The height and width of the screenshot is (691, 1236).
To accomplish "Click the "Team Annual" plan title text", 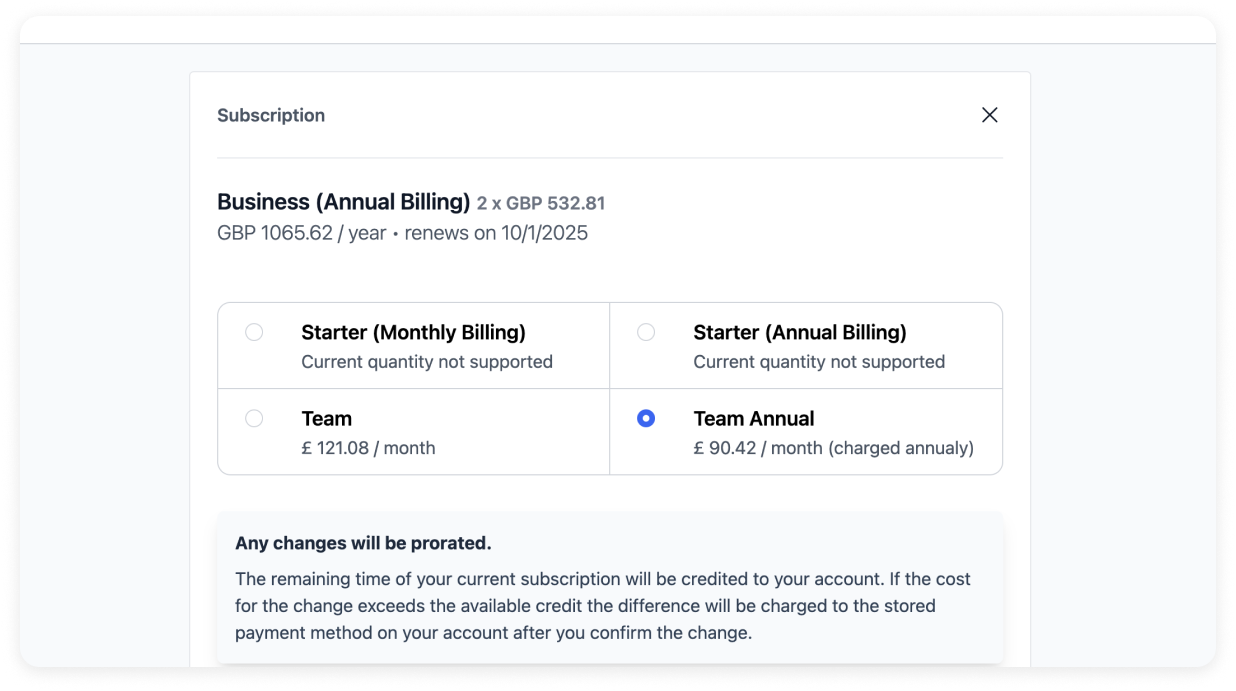I will [x=753, y=418].
